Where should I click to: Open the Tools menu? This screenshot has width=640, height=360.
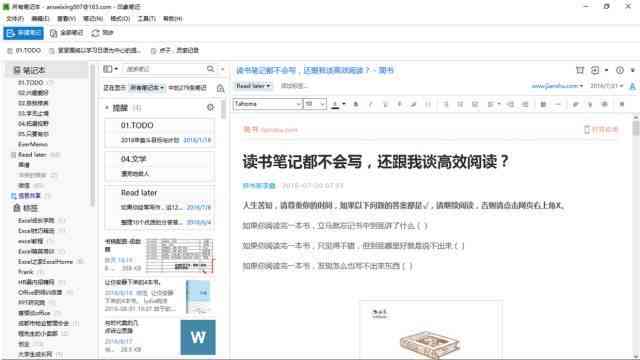point(146,19)
